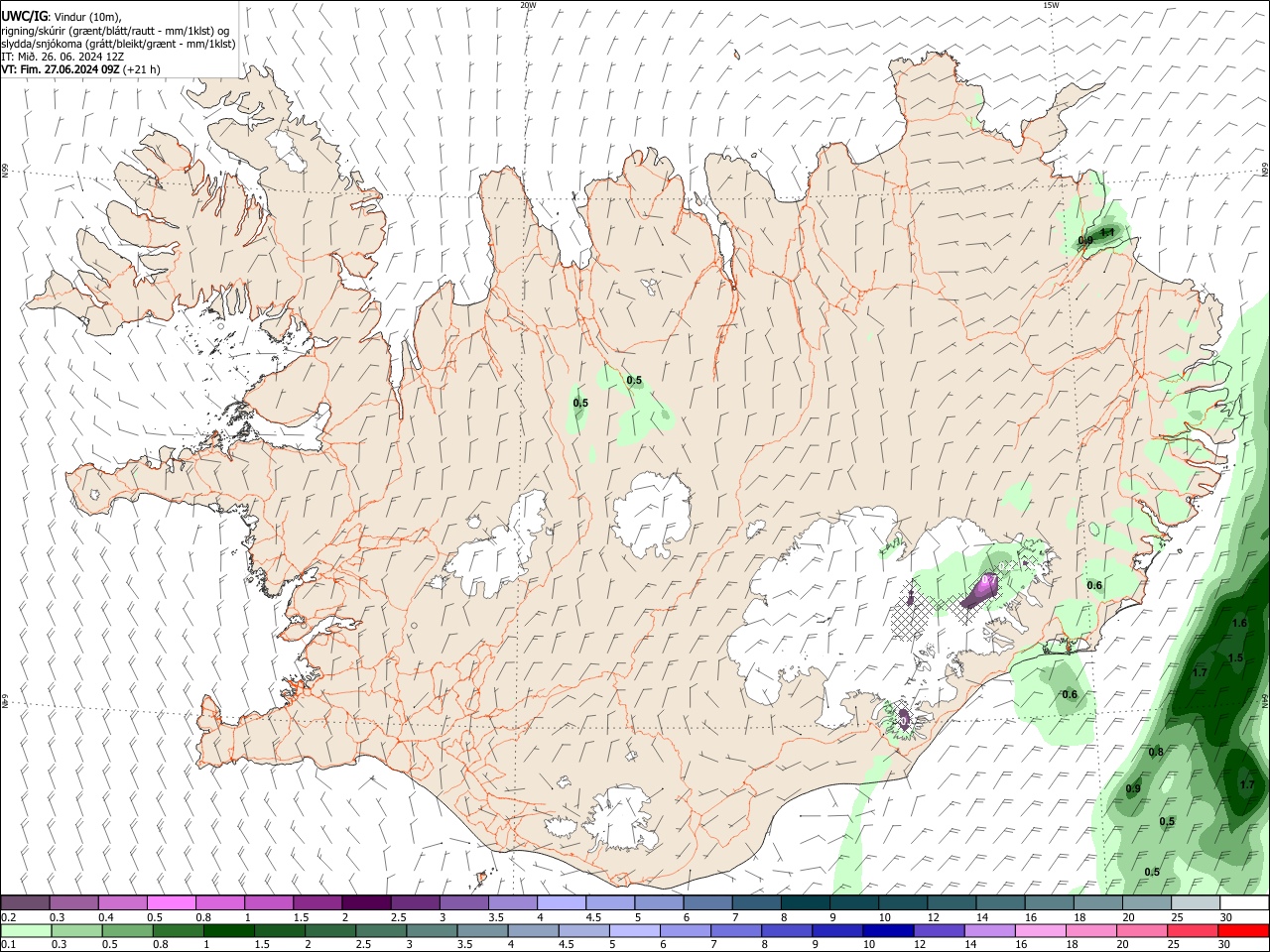Click the palest green 0.1 rain legend swatch
This screenshot has width=1270, height=952.
pos(25,931)
